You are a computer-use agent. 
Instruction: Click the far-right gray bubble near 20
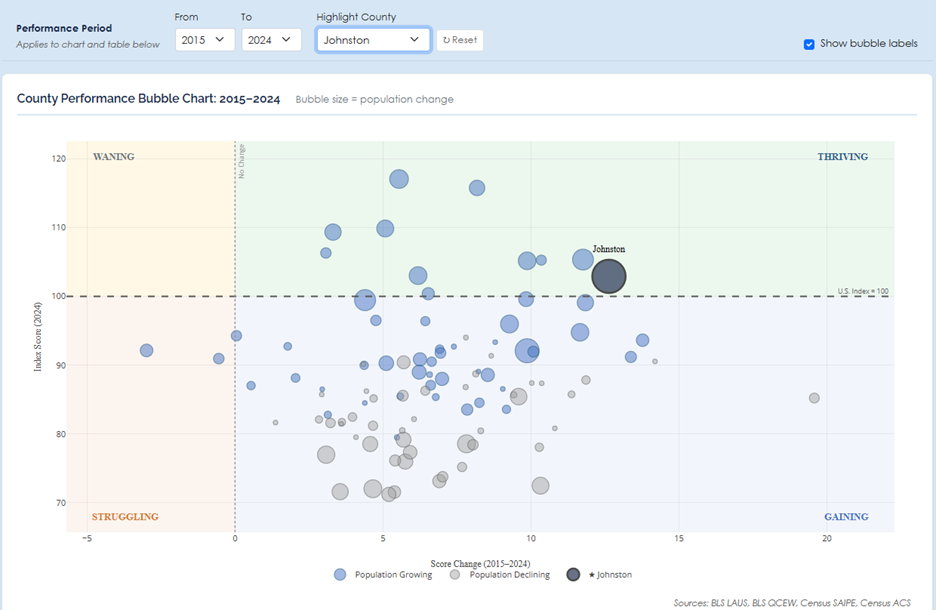coord(814,398)
